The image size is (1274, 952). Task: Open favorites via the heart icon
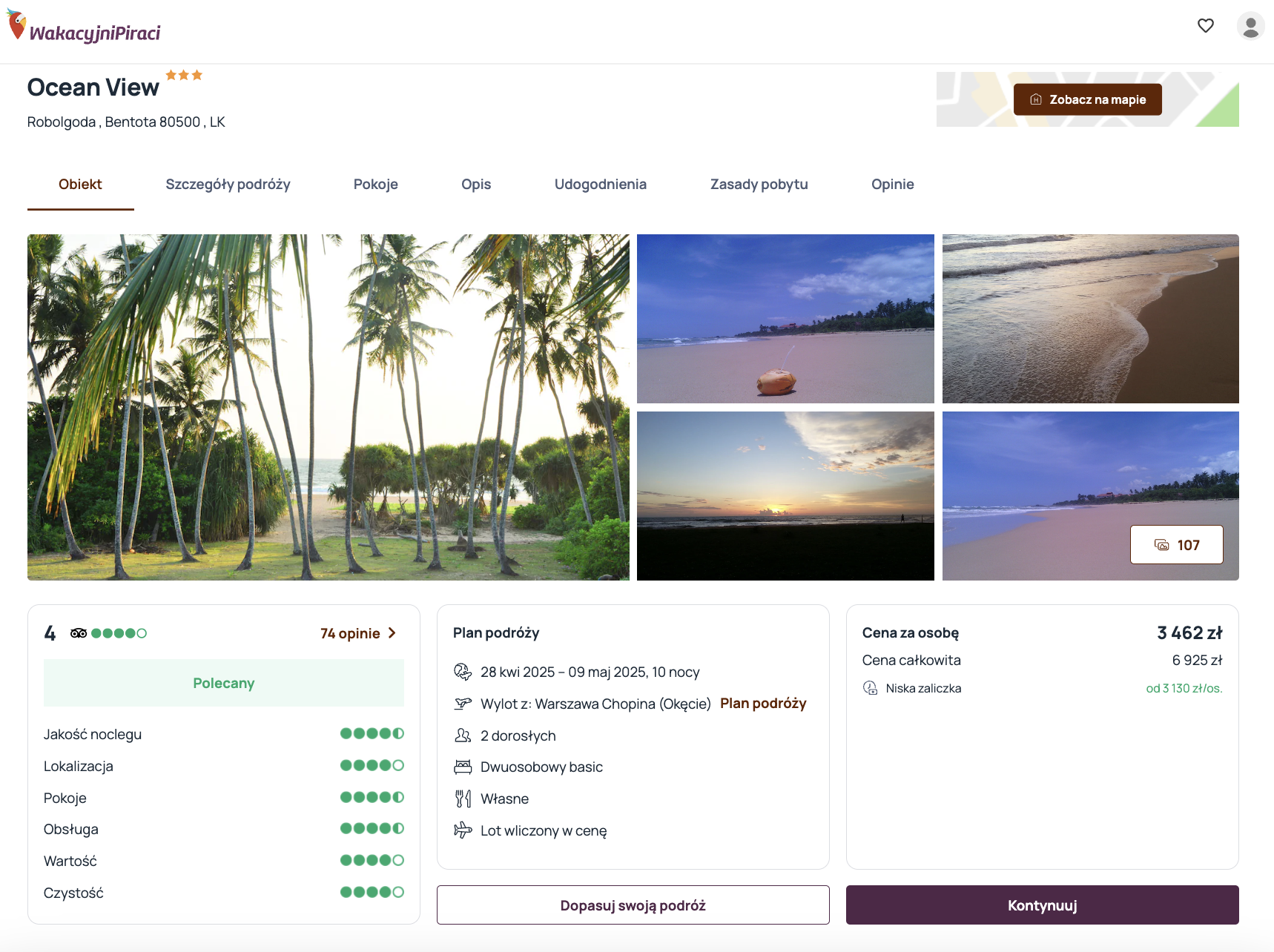(1206, 26)
